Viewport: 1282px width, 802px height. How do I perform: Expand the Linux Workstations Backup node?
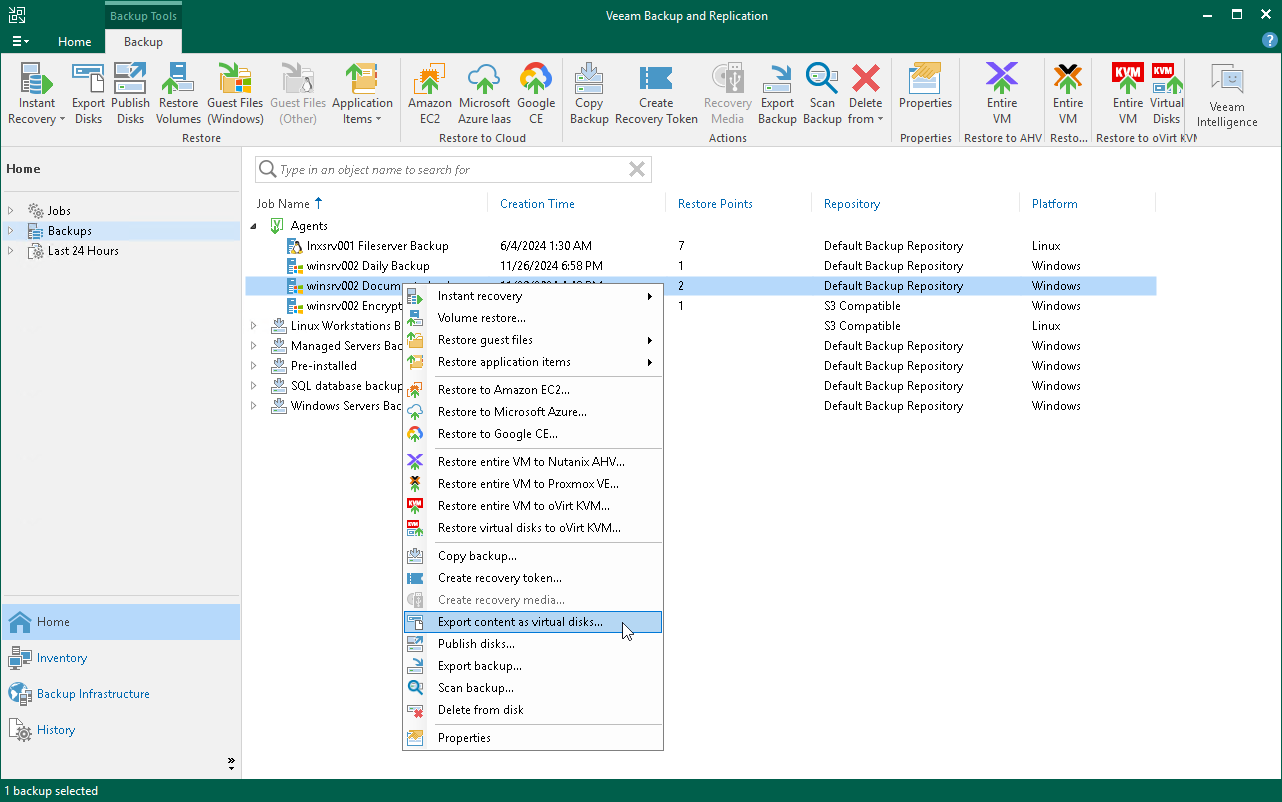pyautogui.click(x=254, y=326)
